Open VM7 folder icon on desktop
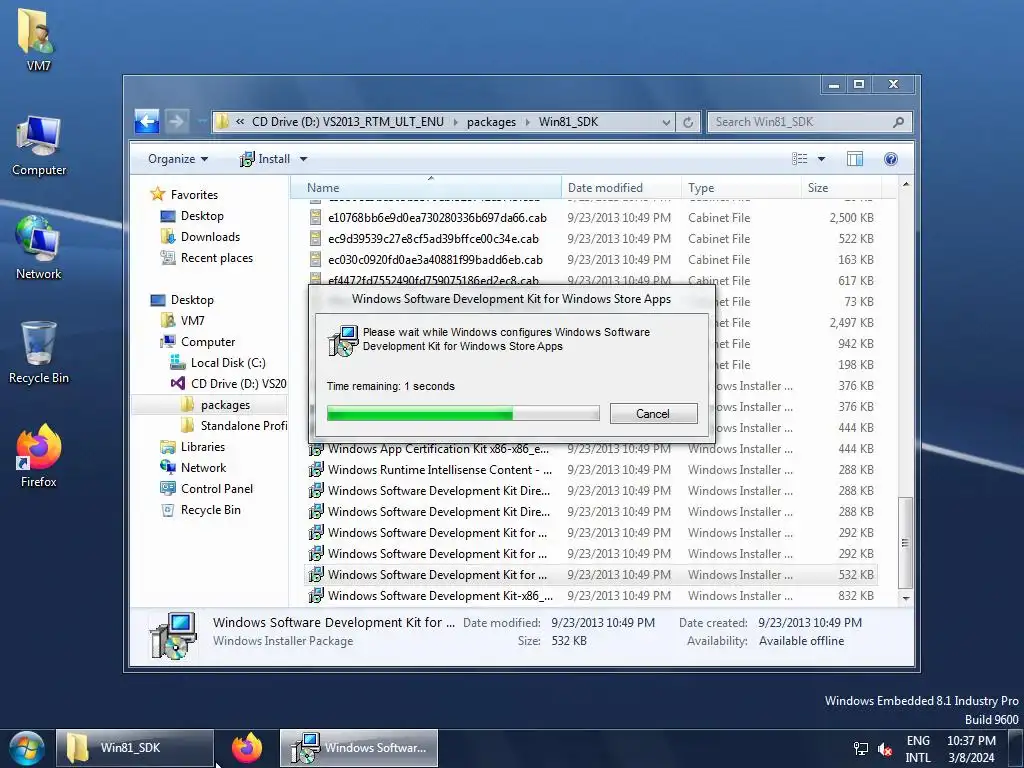 [38, 39]
